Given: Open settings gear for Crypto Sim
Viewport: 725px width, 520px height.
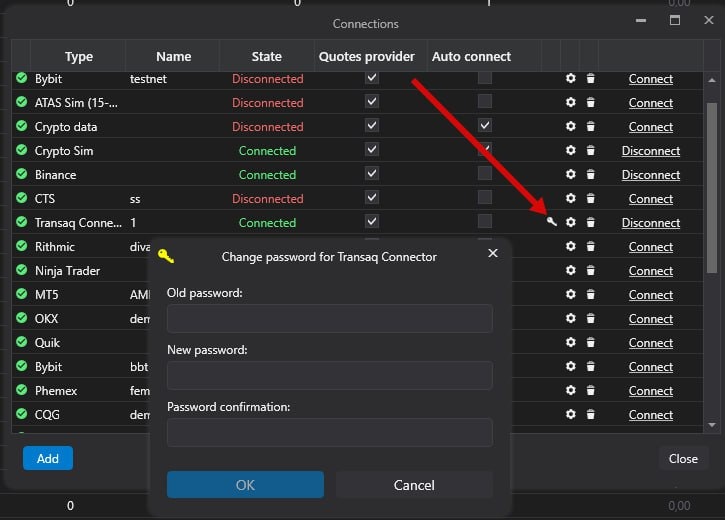Looking at the screenshot, I should pos(571,150).
